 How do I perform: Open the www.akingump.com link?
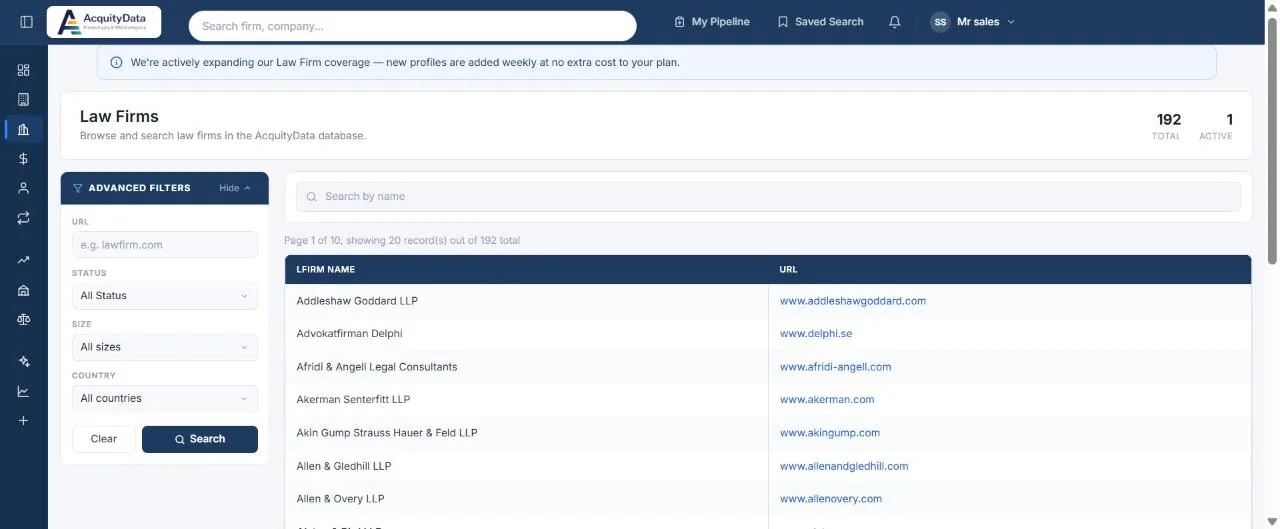point(830,433)
